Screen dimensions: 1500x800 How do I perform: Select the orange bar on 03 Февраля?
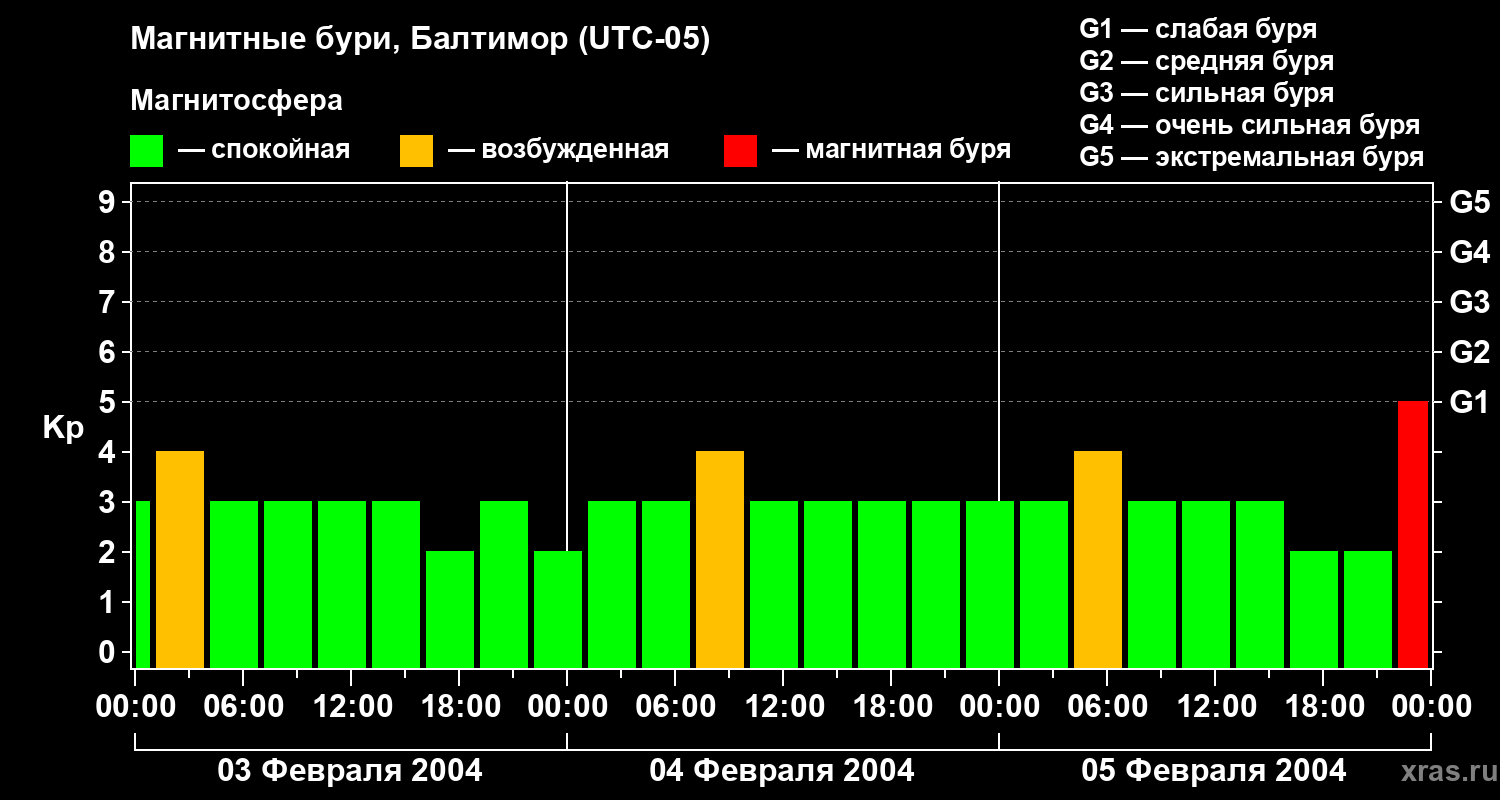tap(180, 559)
